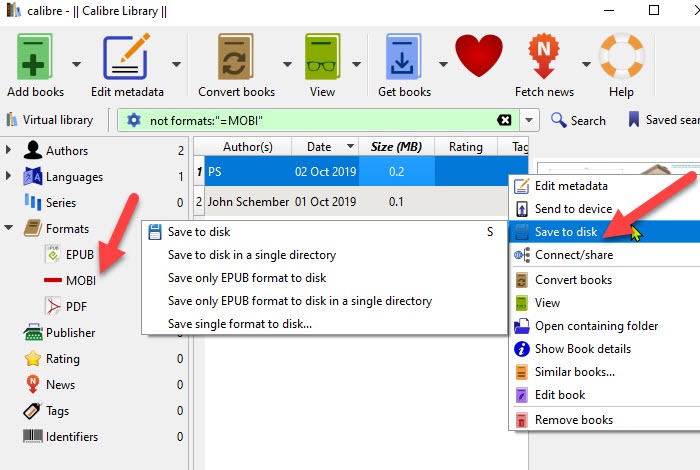Choose Convert books in context menu
This screenshot has width=700, height=470.
tap(604, 280)
